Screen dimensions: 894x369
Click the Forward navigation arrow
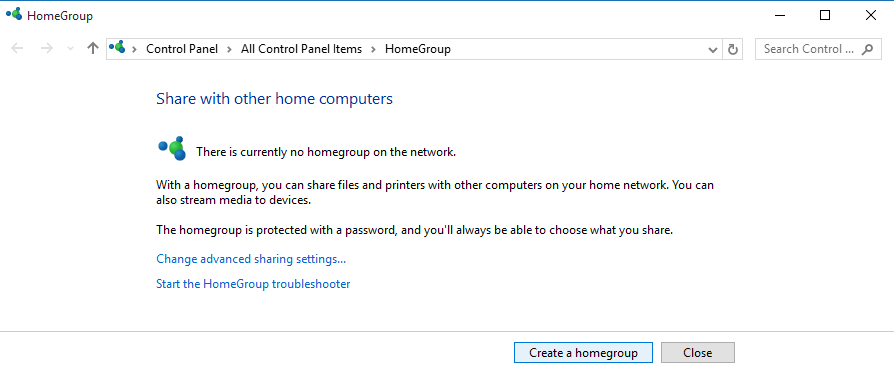(x=46, y=48)
